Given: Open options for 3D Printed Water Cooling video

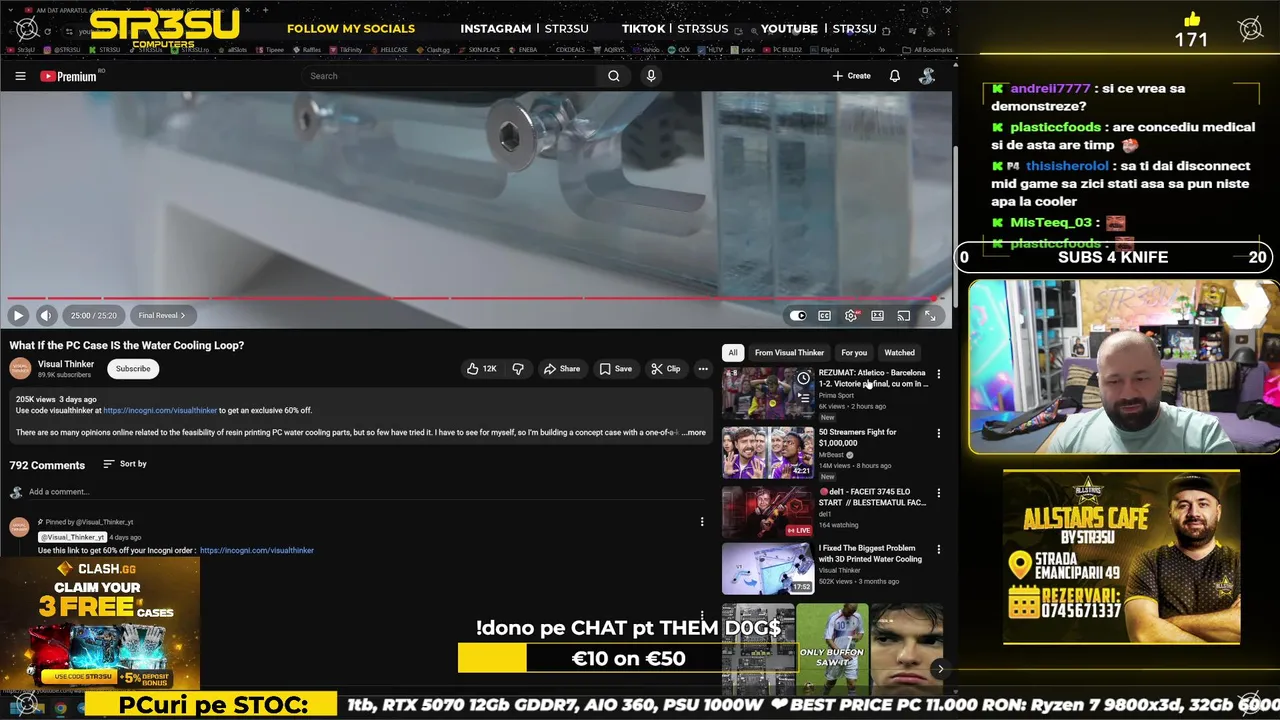Looking at the screenshot, I should tap(938, 549).
